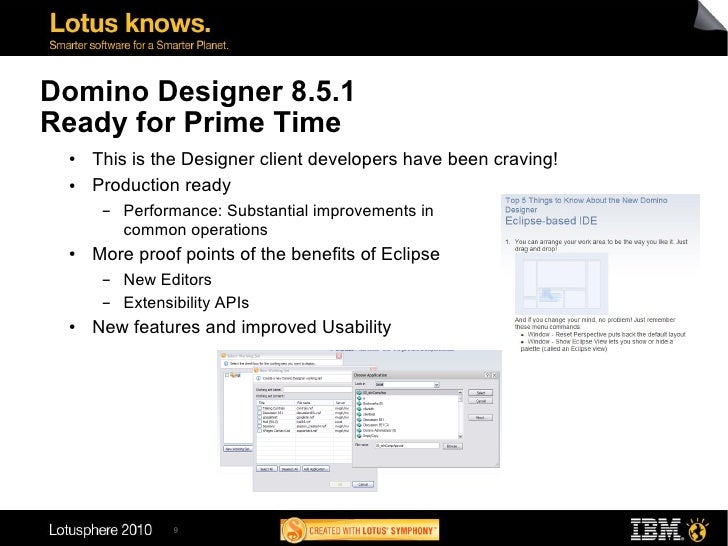Click More proof points of Eclipse bullet
The width and height of the screenshot is (728, 546).
coord(266,254)
